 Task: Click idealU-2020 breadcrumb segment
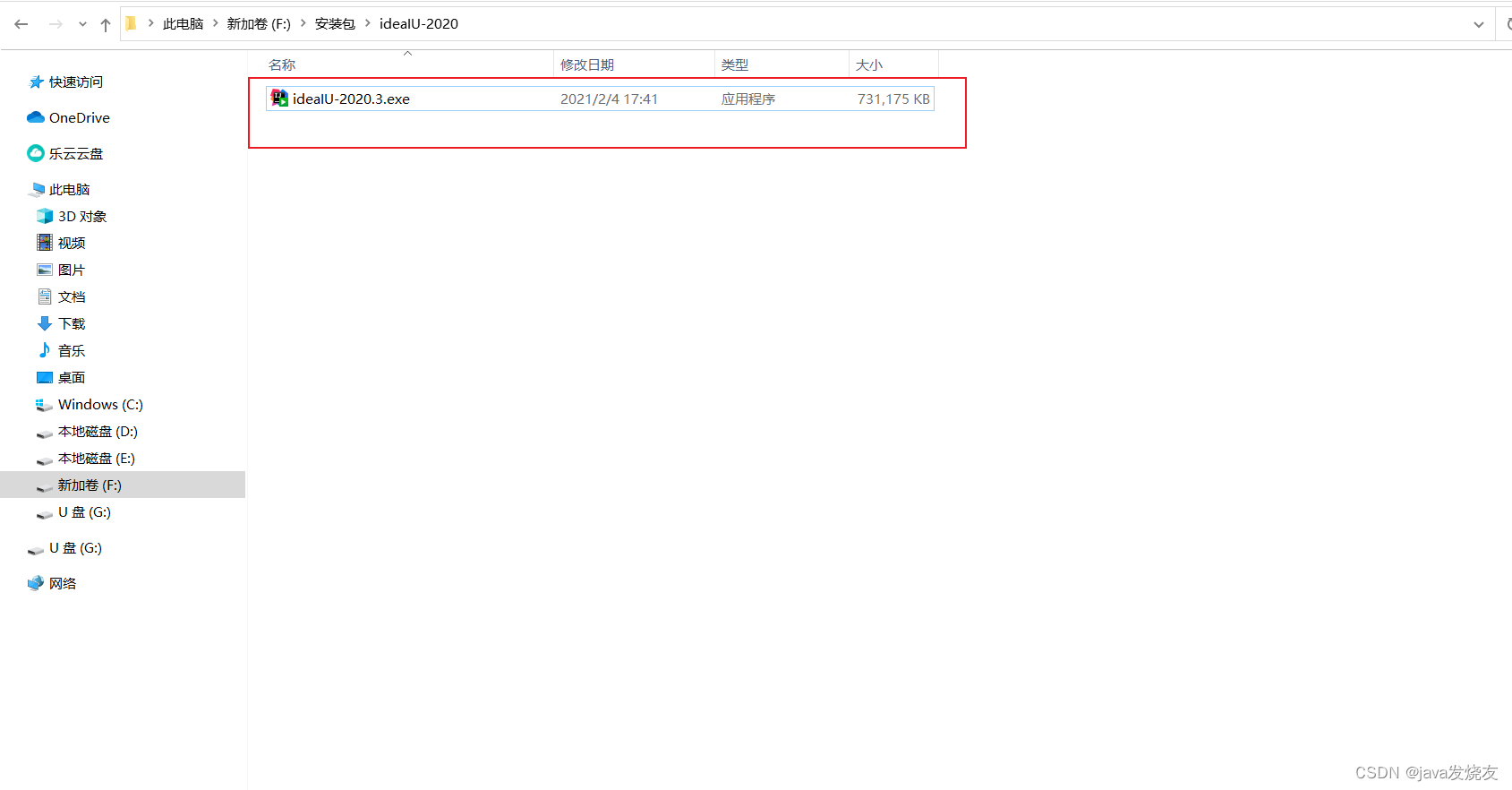pos(419,24)
